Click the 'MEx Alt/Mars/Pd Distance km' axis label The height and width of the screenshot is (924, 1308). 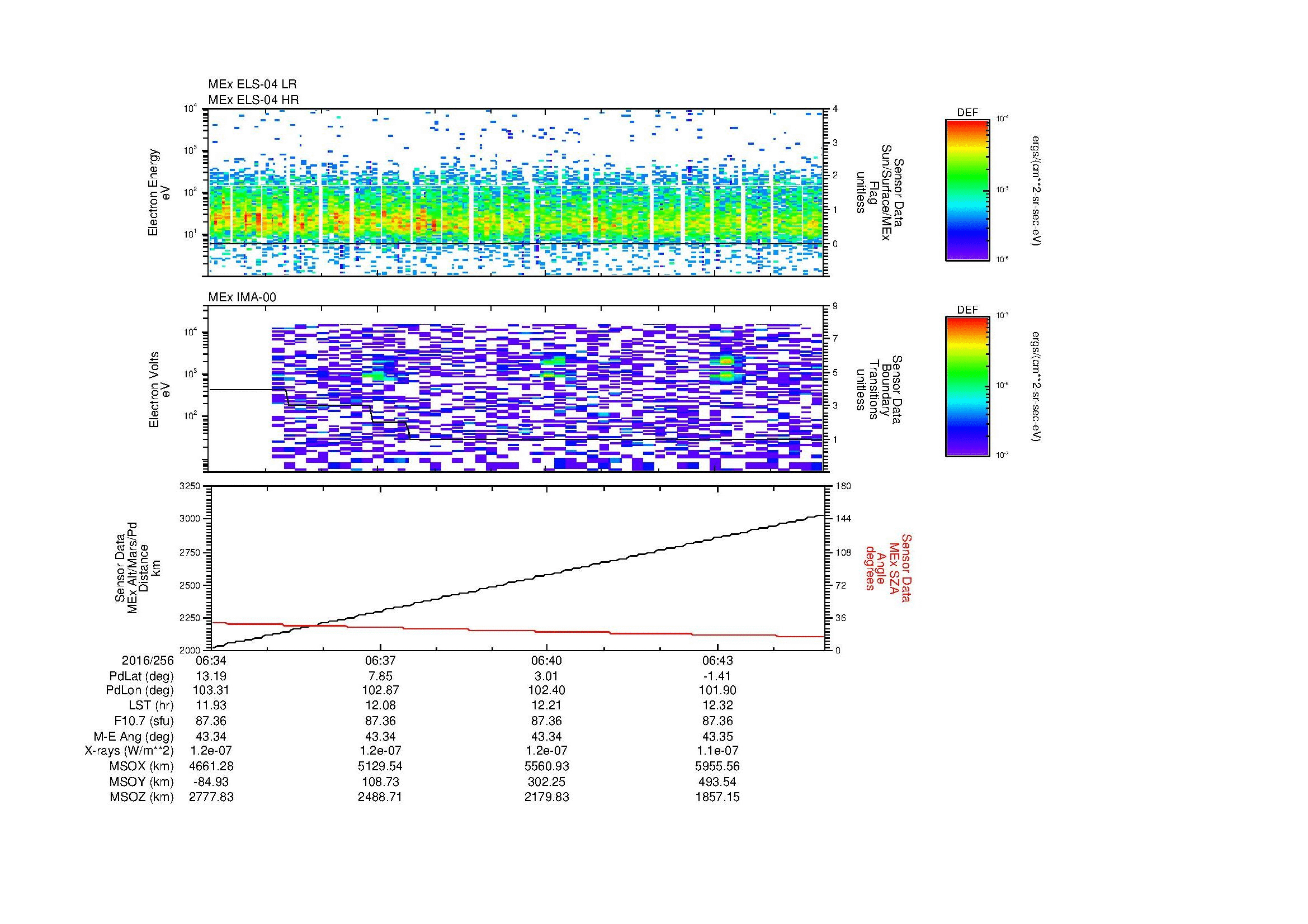coord(138,567)
